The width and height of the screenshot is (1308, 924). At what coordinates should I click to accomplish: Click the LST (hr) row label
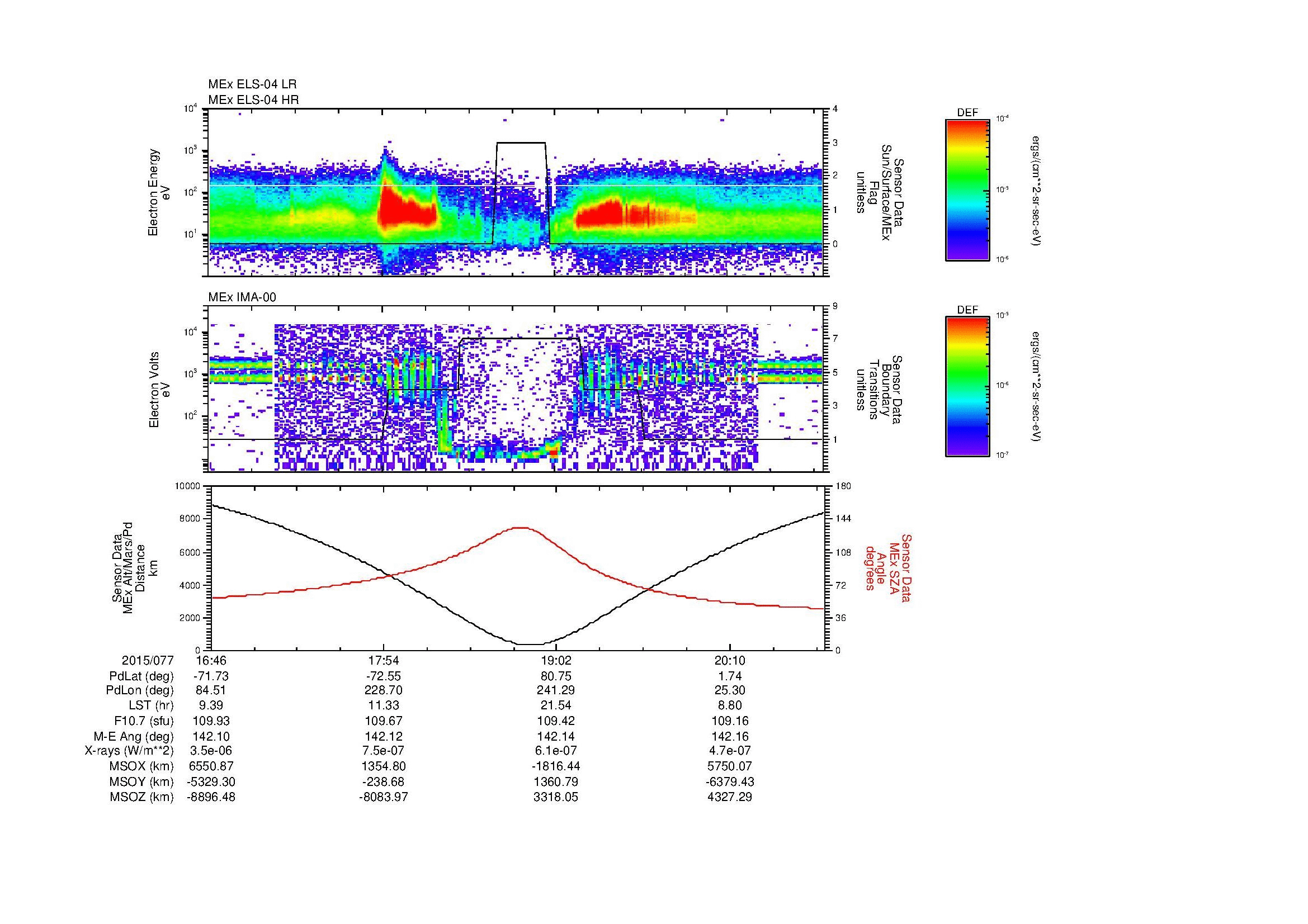151,706
